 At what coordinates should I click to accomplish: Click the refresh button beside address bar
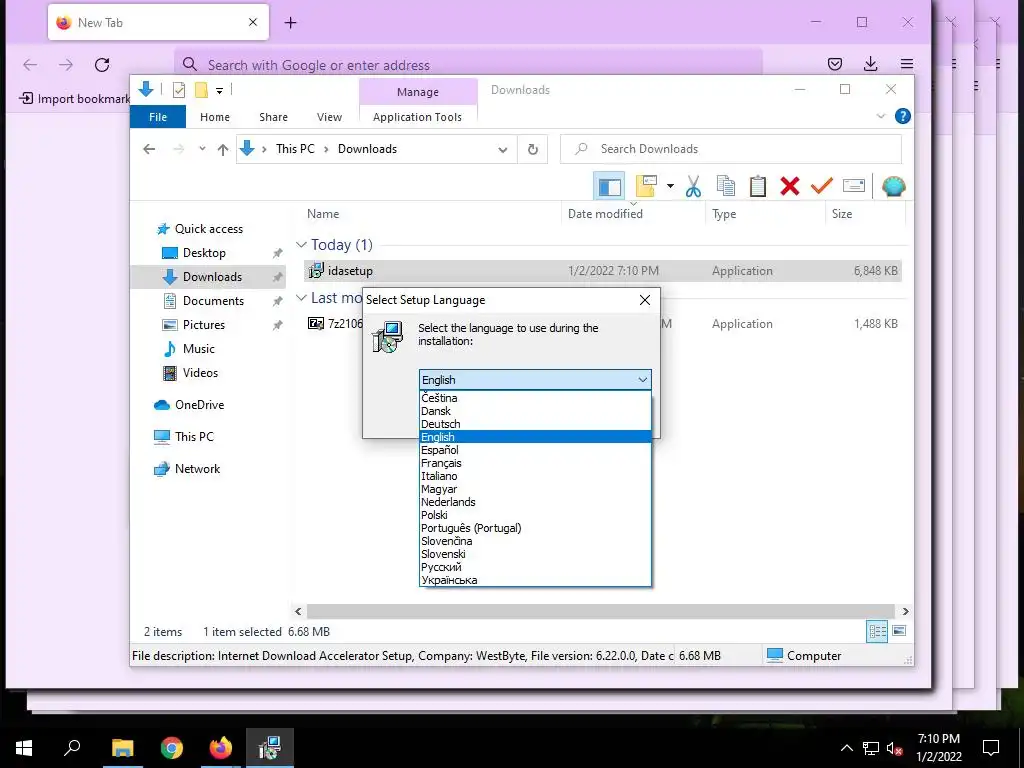[x=533, y=149]
